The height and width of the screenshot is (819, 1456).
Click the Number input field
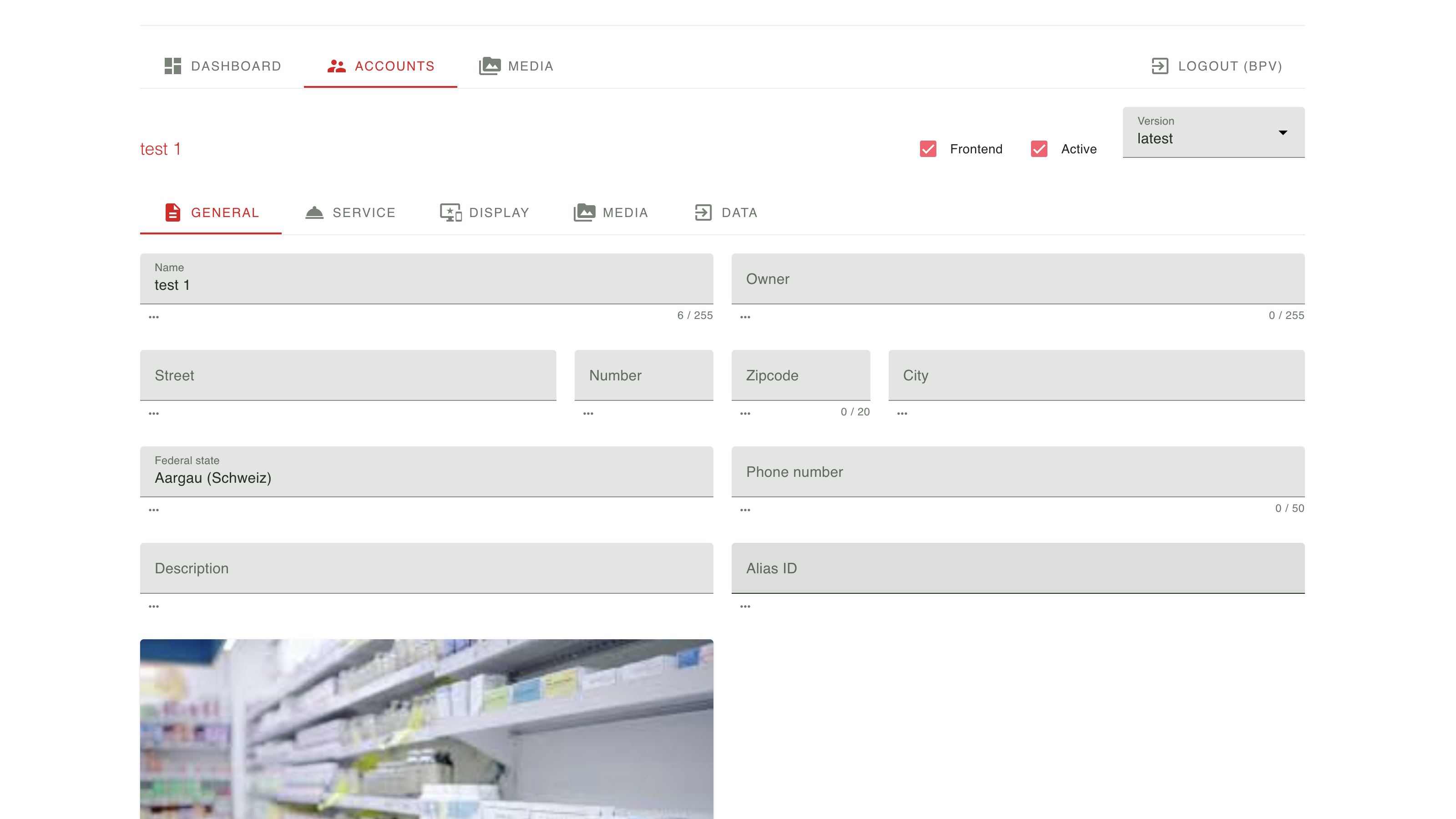point(644,375)
